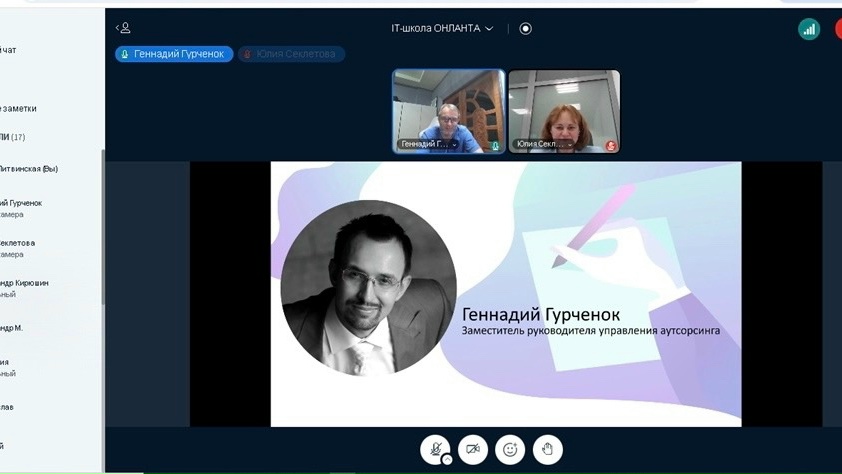Select Гурченок in the user list
The height and width of the screenshot is (474, 842).
(x=22, y=203)
